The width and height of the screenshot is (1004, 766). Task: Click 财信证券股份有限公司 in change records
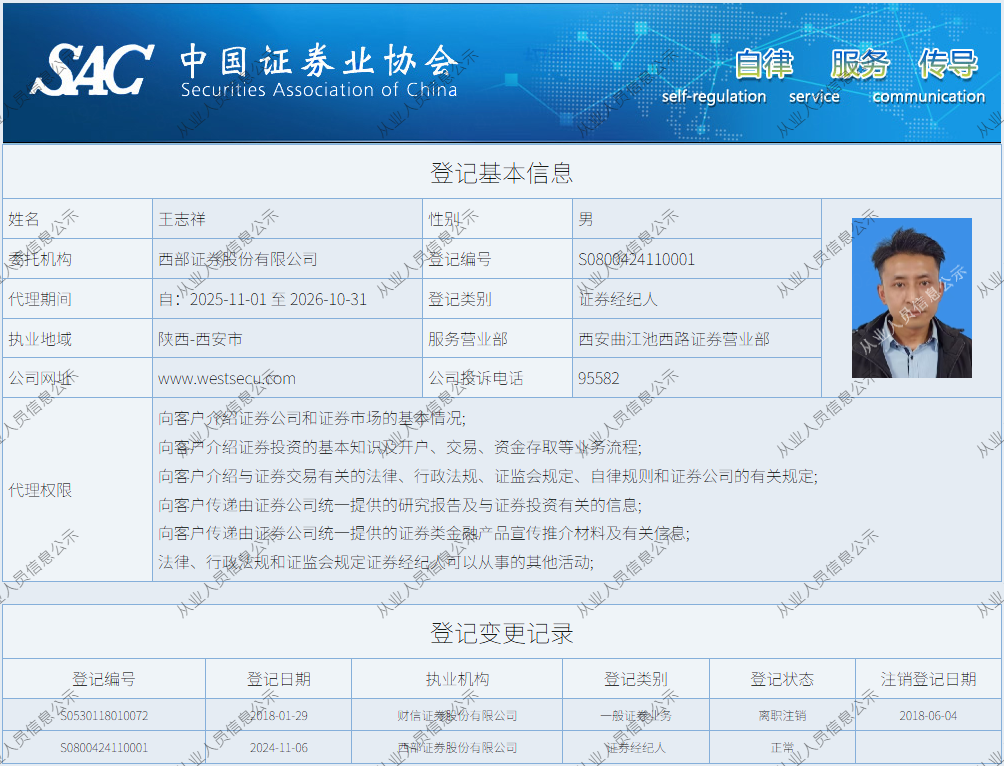coord(457,716)
